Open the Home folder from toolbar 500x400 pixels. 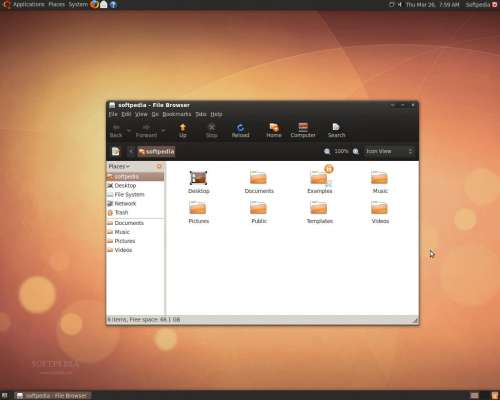[x=274, y=130]
